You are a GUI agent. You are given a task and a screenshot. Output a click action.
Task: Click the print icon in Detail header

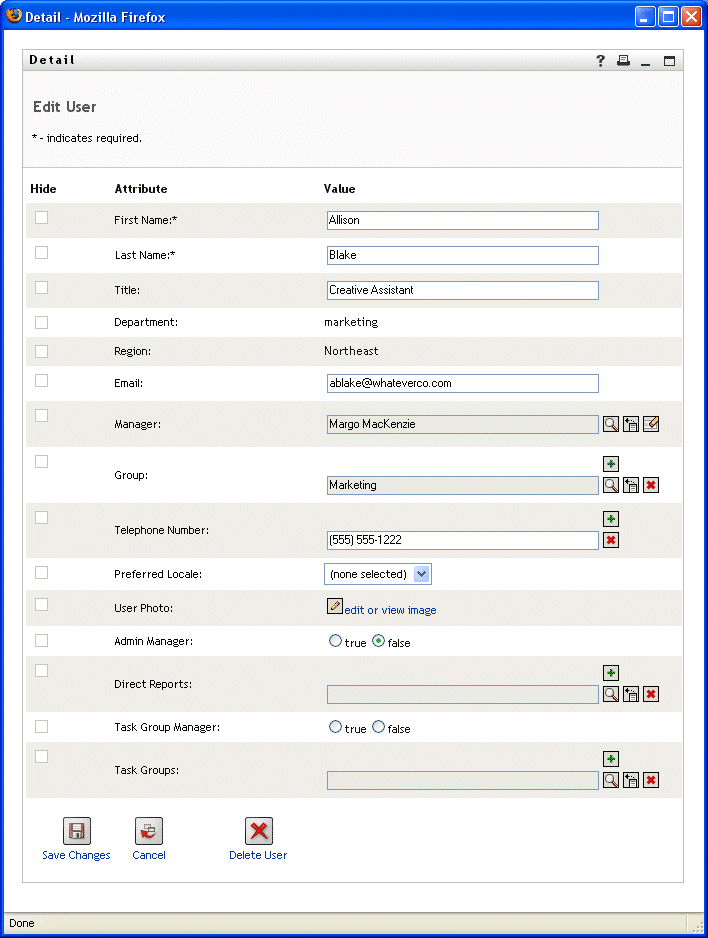click(x=623, y=61)
